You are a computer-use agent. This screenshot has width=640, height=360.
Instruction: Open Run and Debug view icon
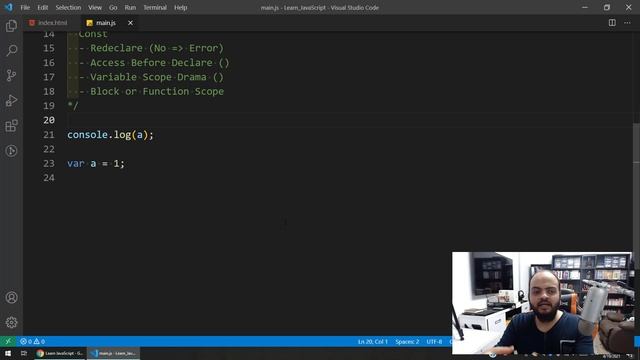(11, 100)
